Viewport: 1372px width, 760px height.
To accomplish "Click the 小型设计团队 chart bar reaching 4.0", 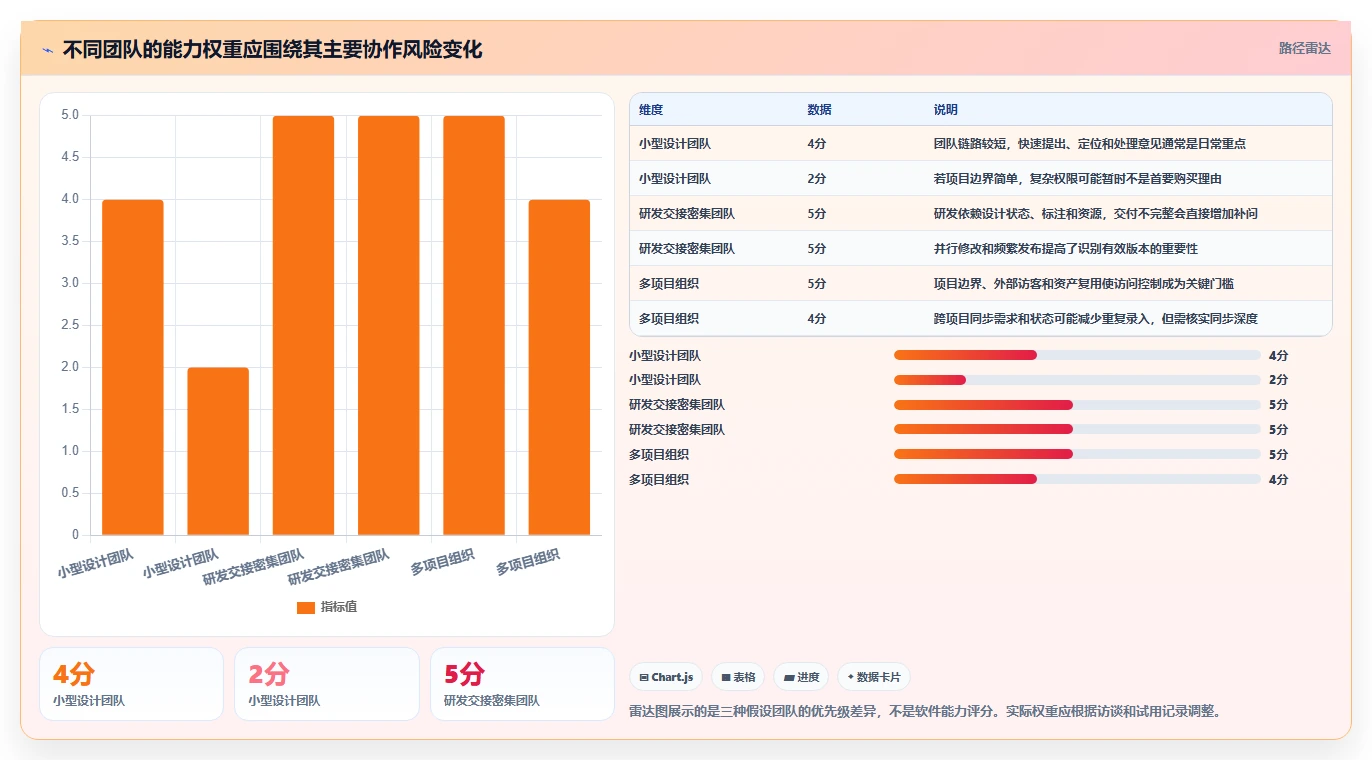I will click(133, 367).
